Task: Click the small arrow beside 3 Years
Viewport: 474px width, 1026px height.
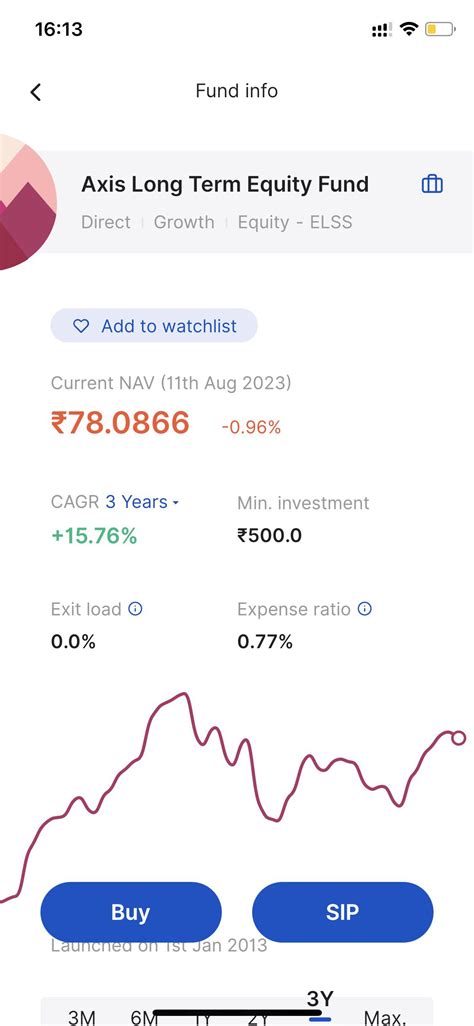Action: 175,503
